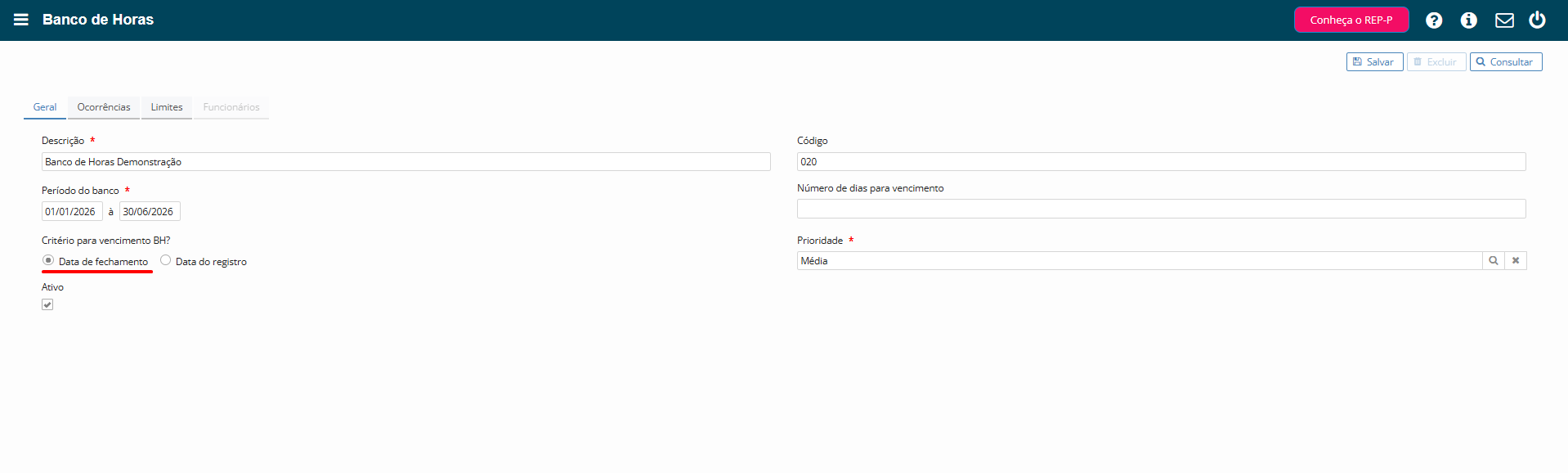Select Data de fechamento radio option

48,260
